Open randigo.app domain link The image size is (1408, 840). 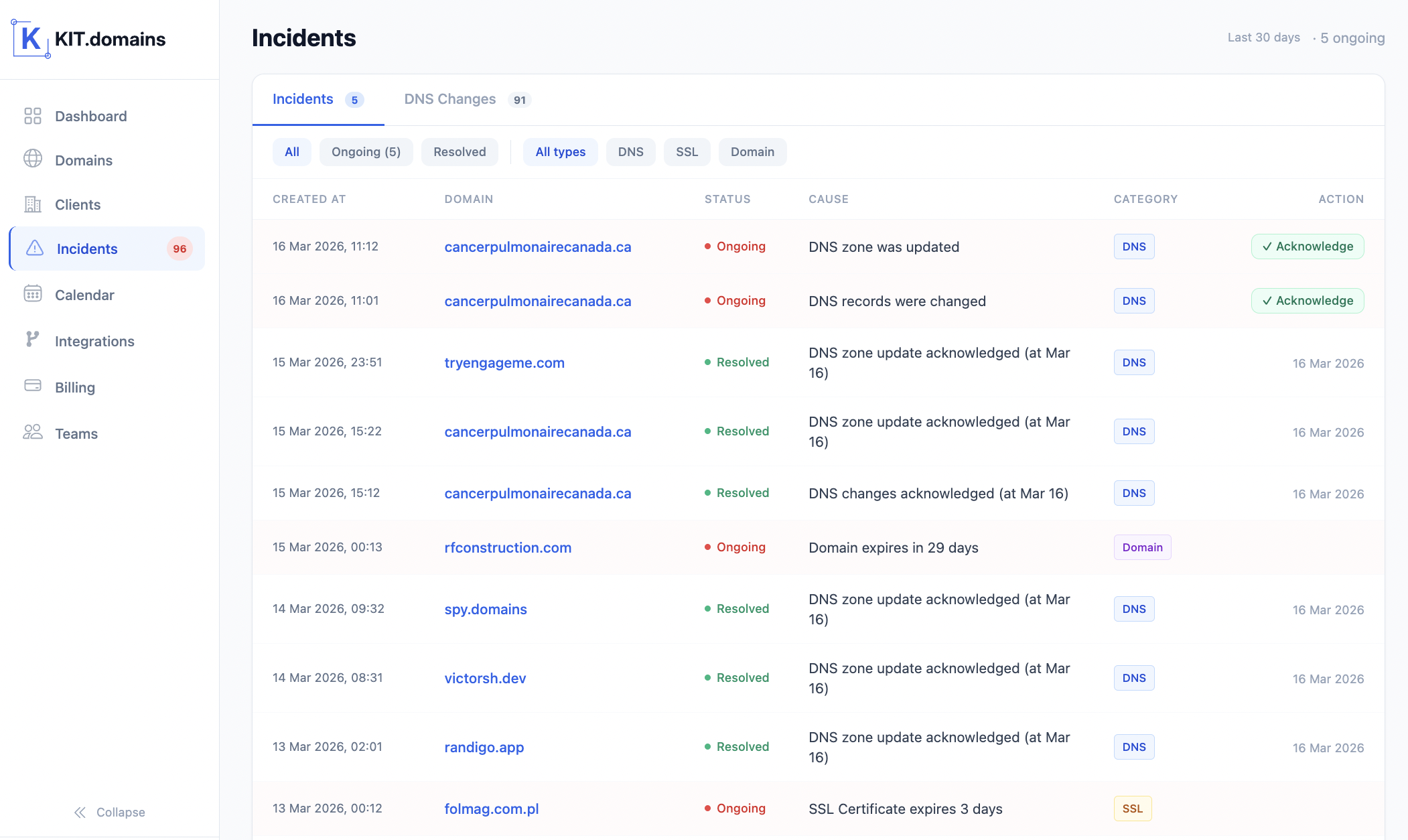484,747
